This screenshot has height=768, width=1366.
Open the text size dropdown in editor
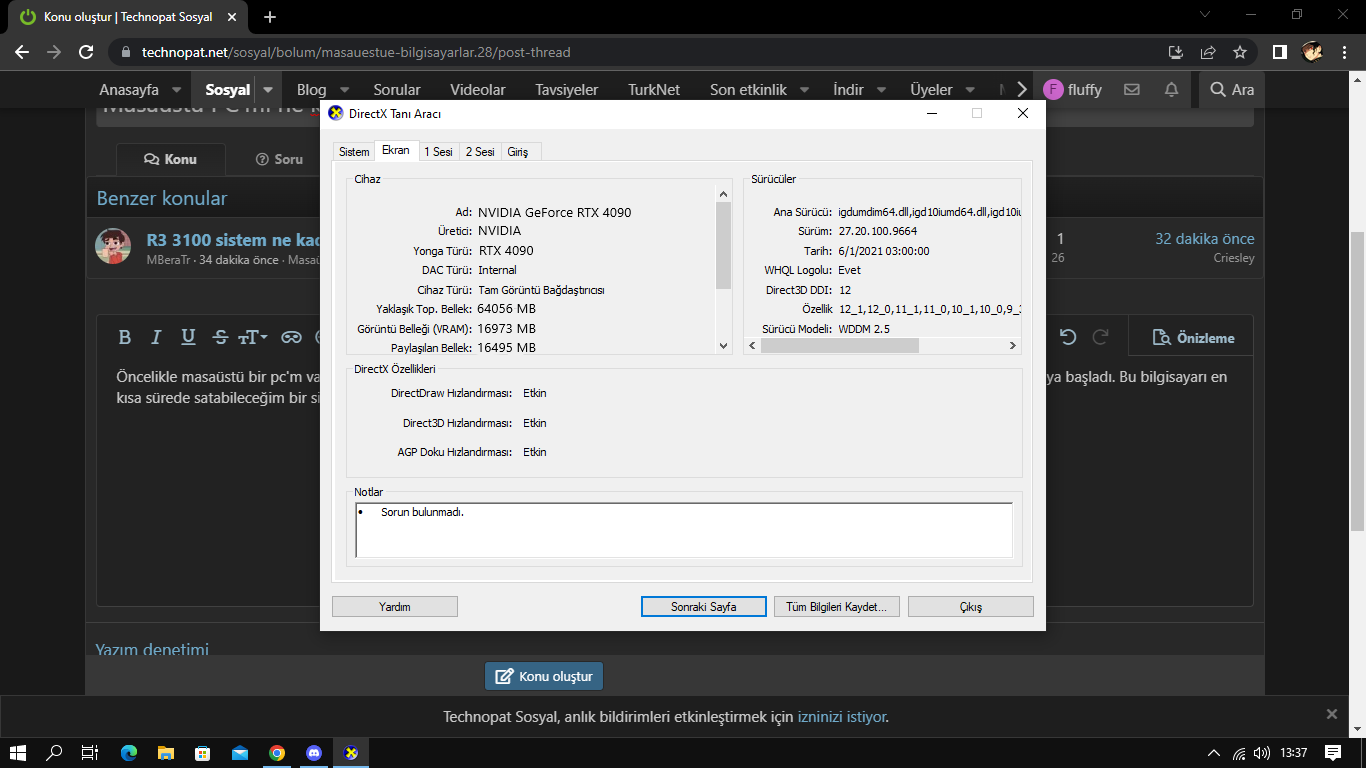[252, 337]
